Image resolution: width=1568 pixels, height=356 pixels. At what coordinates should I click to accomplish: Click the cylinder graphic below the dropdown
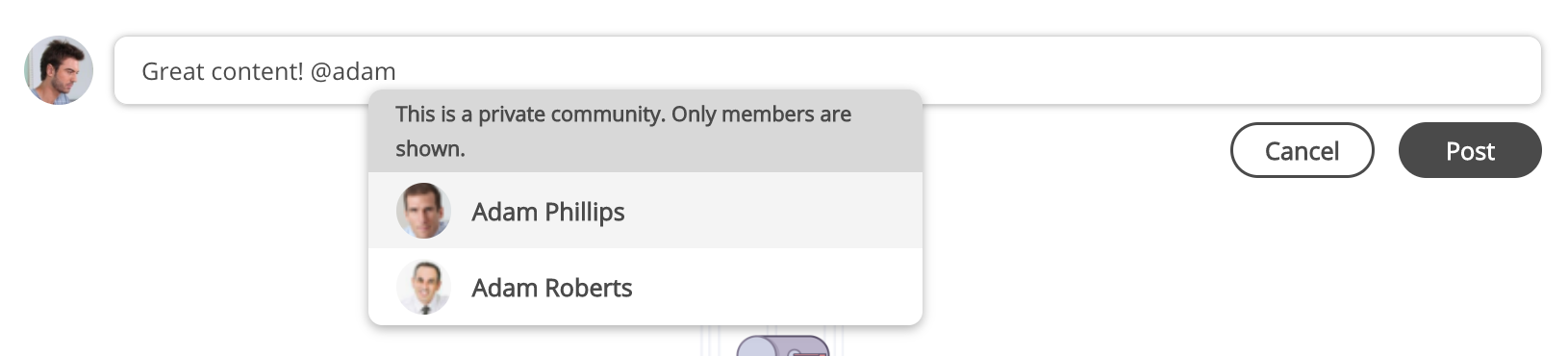pyautogui.click(x=783, y=345)
